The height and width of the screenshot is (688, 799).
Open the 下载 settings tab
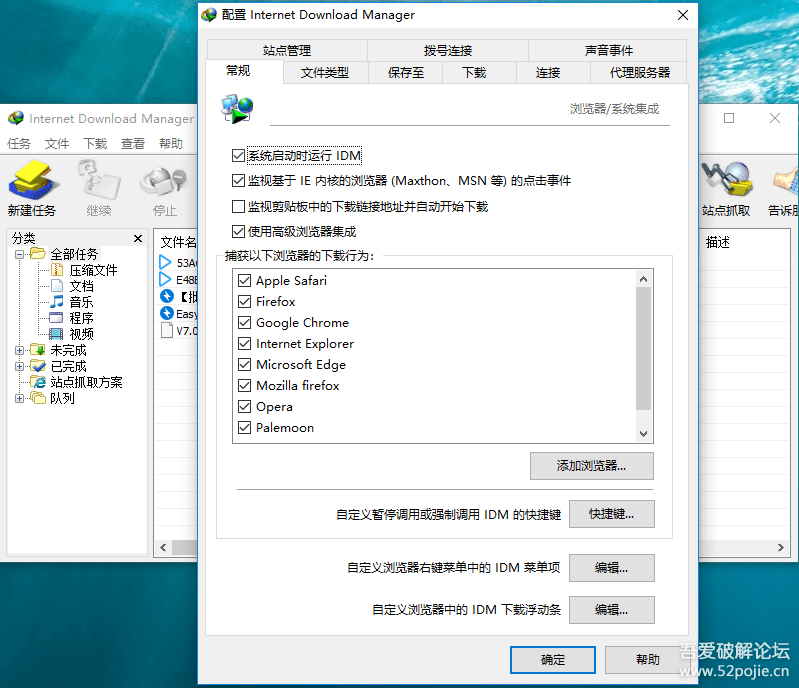click(x=474, y=72)
